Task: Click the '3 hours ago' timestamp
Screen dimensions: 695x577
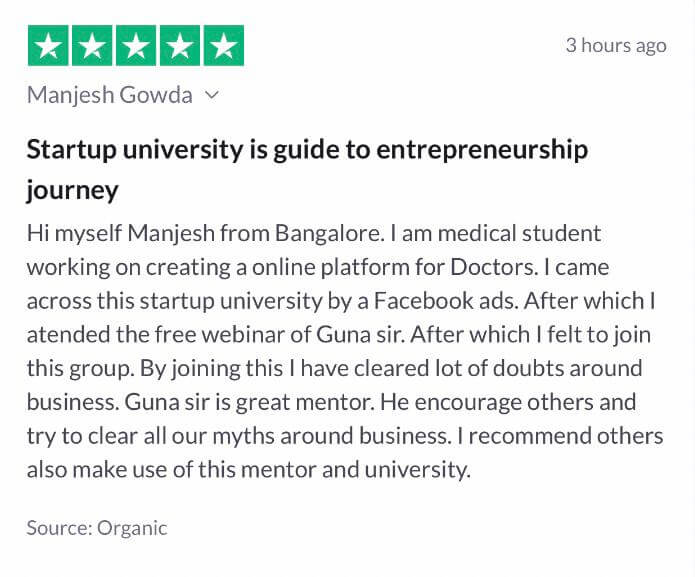Action: 616,45
